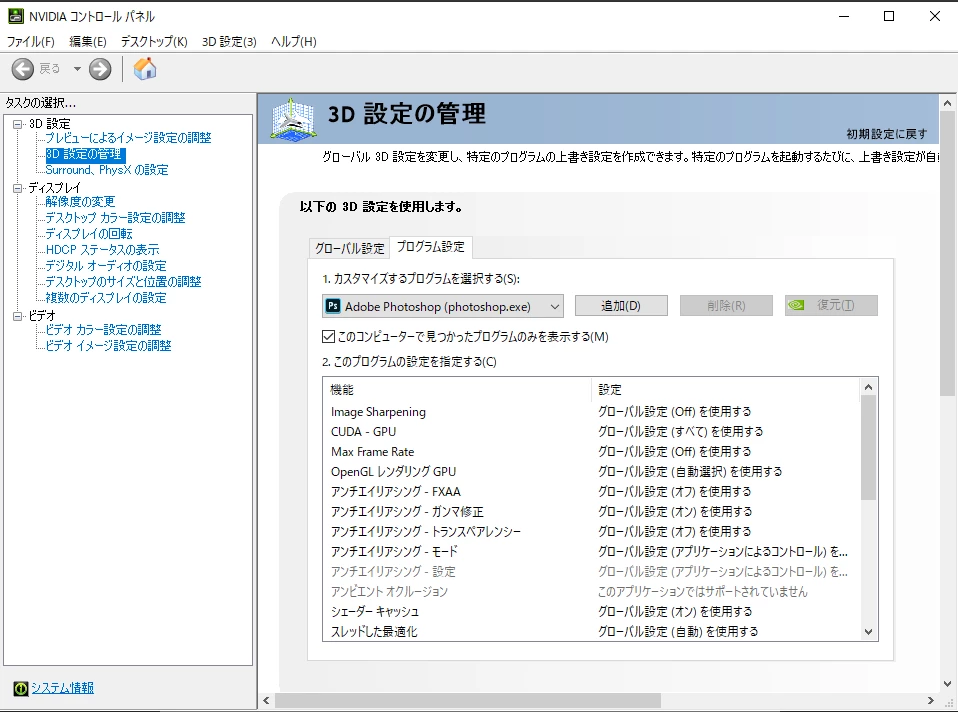The image size is (958, 712).
Task: Collapse the ディスプレイ tree node
Action: (x=18, y=188)
